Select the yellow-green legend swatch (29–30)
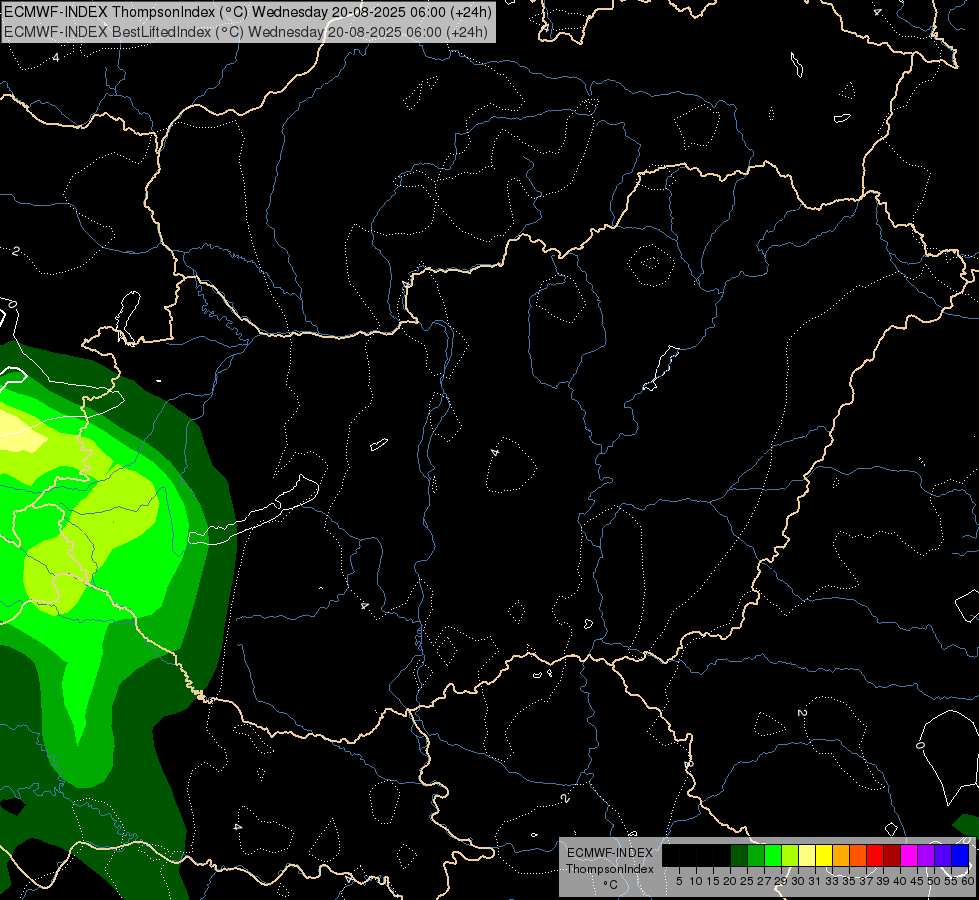 point(790,855)
